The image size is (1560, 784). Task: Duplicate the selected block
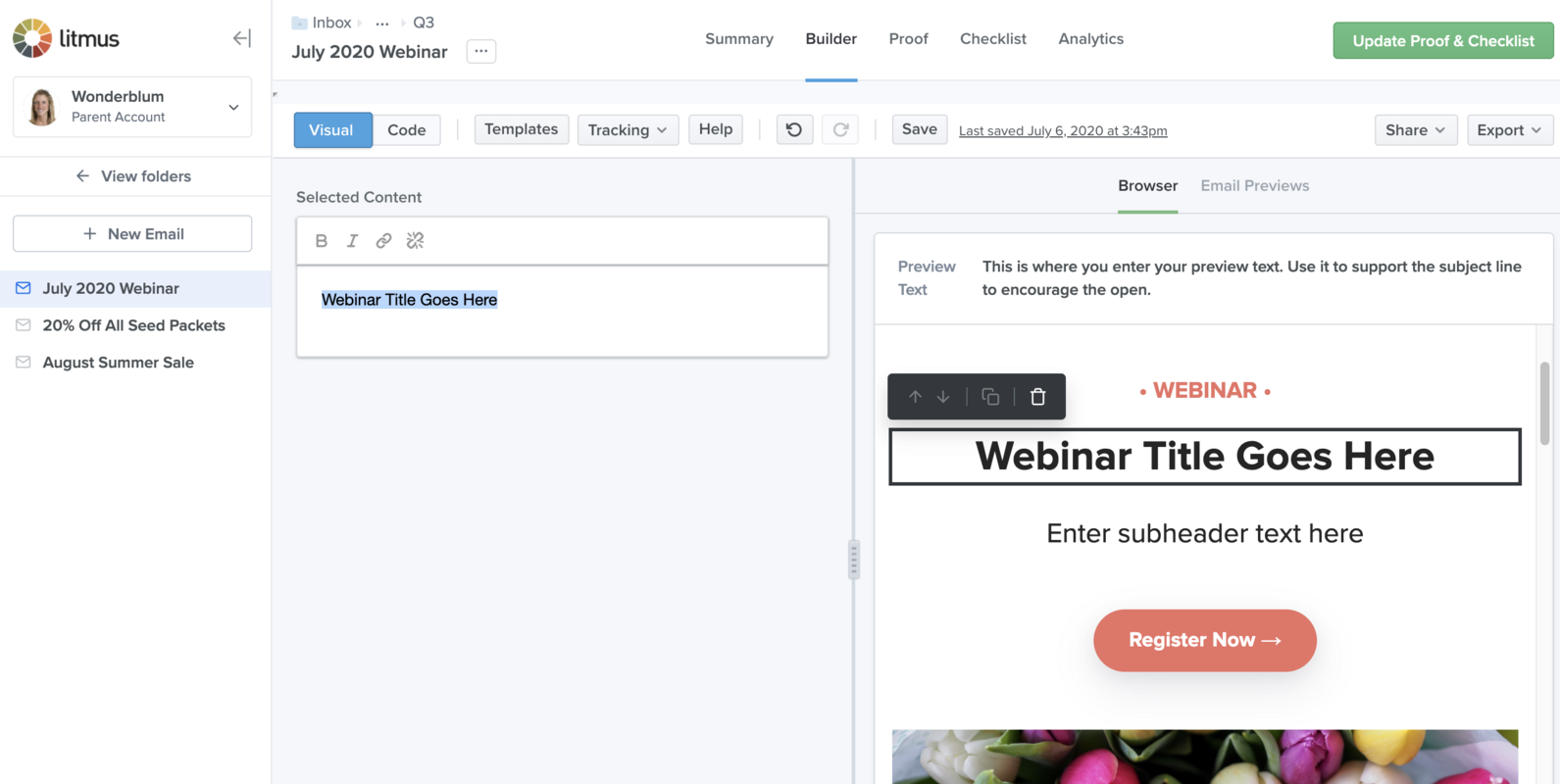990,397
